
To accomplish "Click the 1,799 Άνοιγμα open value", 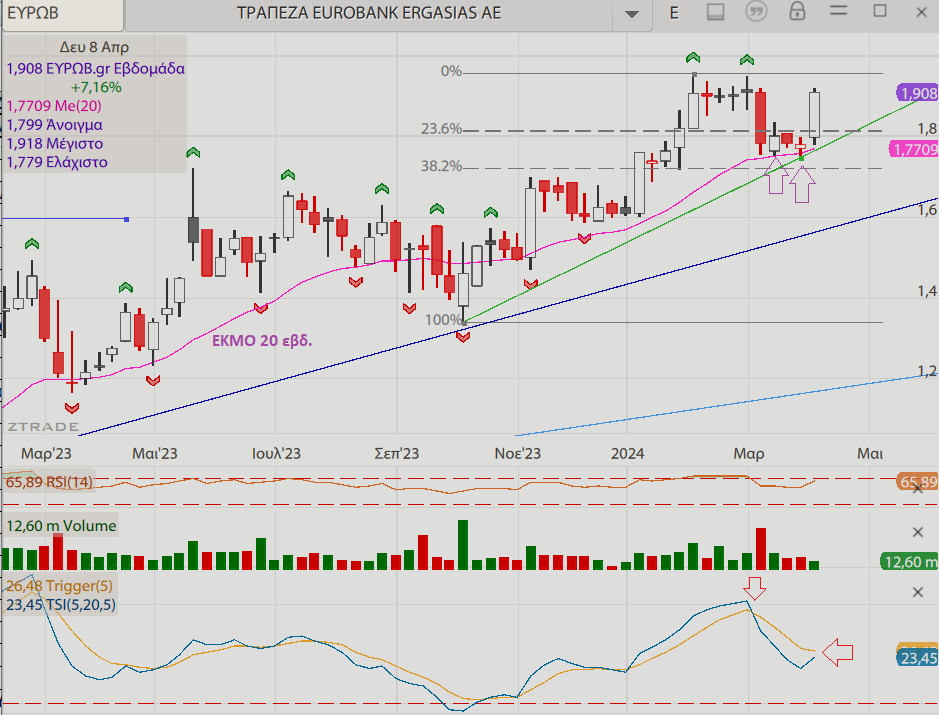I will coord(54,125).
